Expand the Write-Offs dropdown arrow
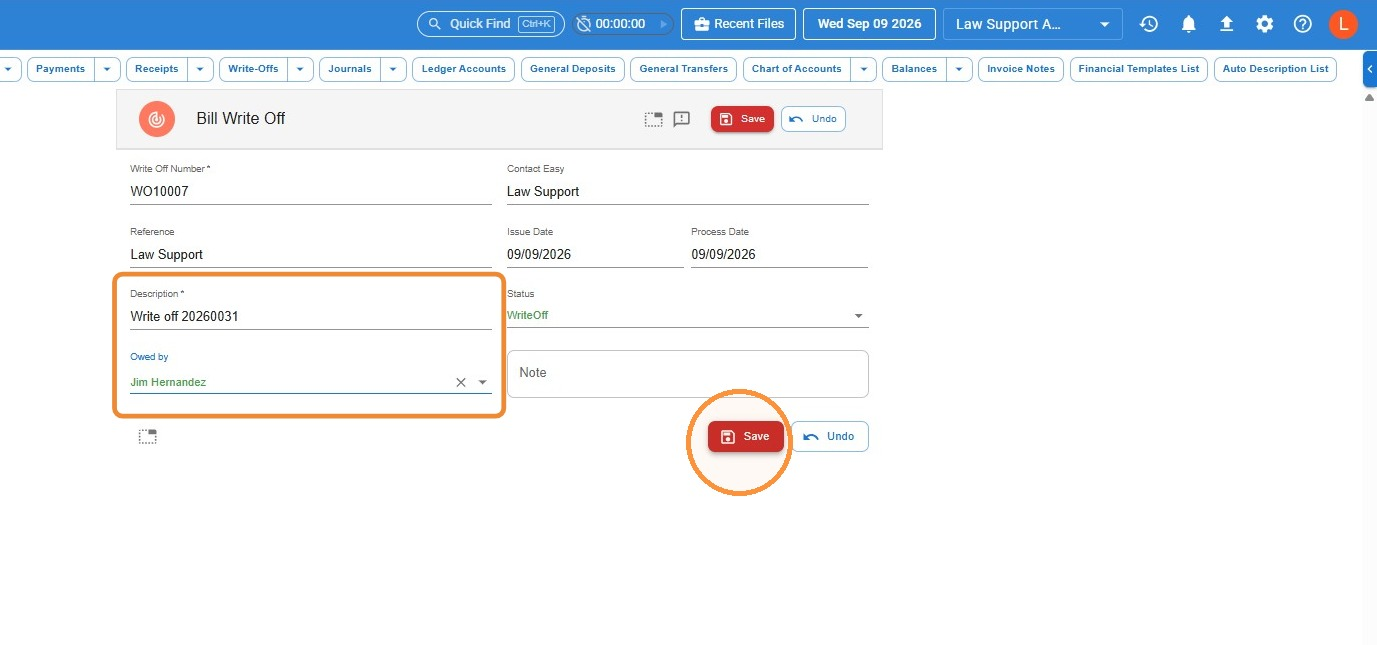This screenshot has height=645, width=1377. coord(301,69)
